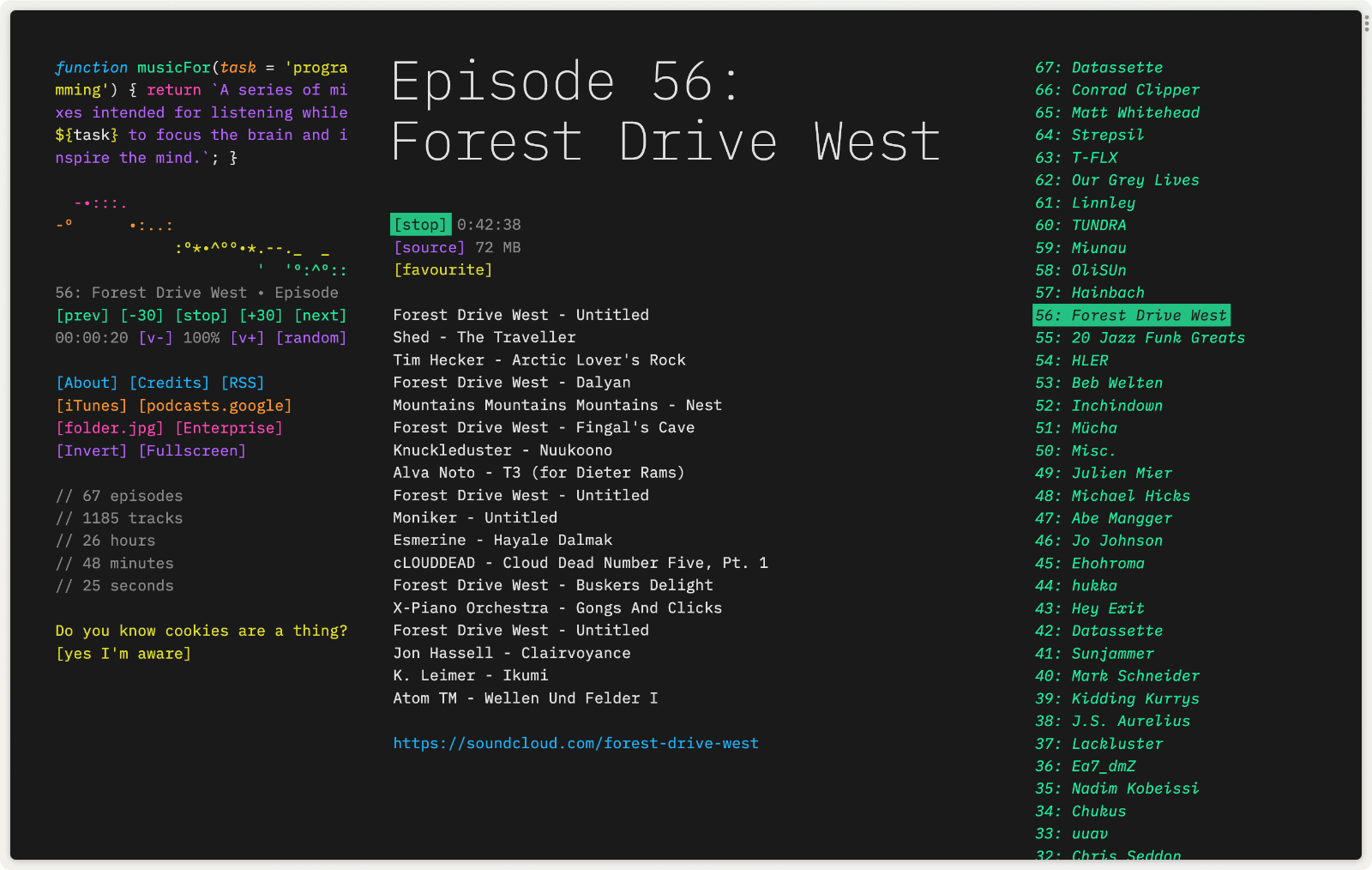Select episode 49: Julien Mier
The width and height of the screenshot is (1372, 870).
[1104, 473]
